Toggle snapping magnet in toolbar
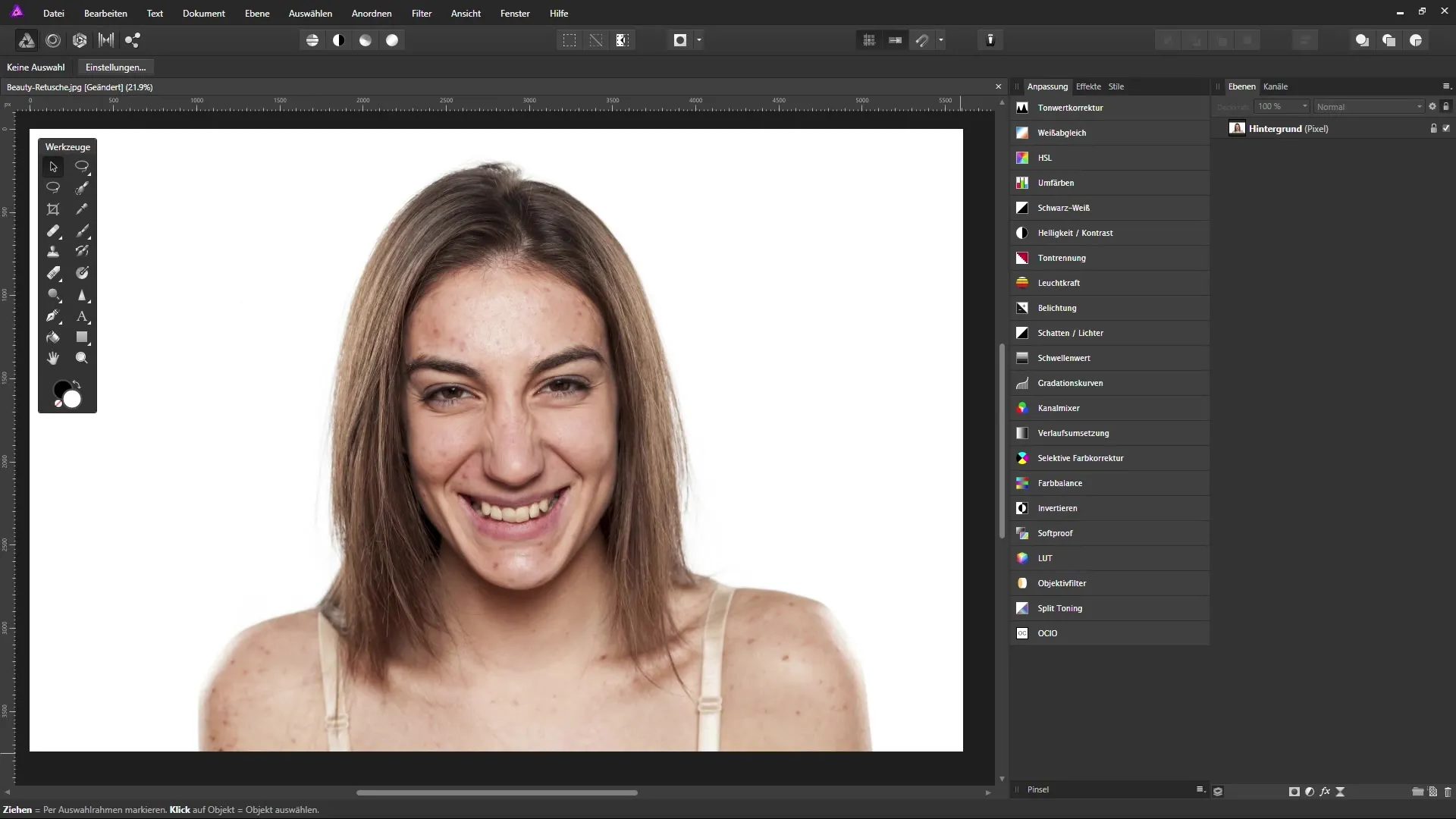1456x819 pixels. 922,40
